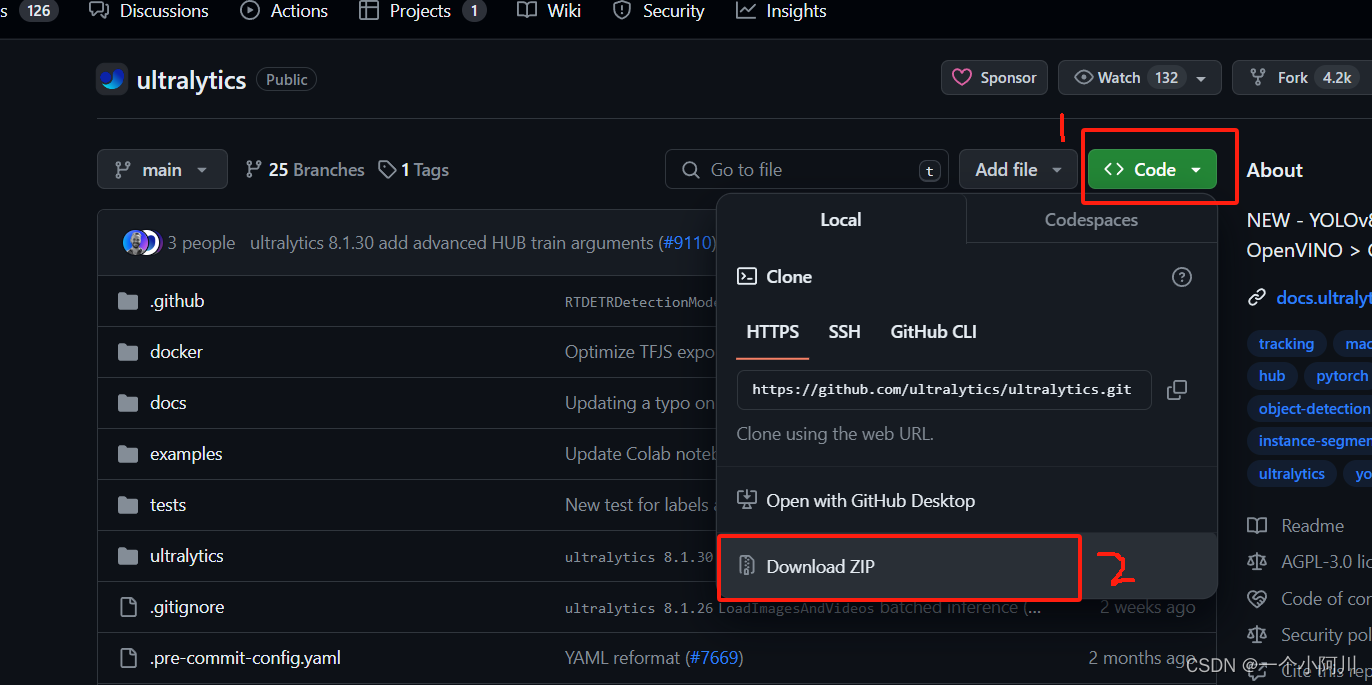Click the ultralytics topic tag

tap(1291, 474)
